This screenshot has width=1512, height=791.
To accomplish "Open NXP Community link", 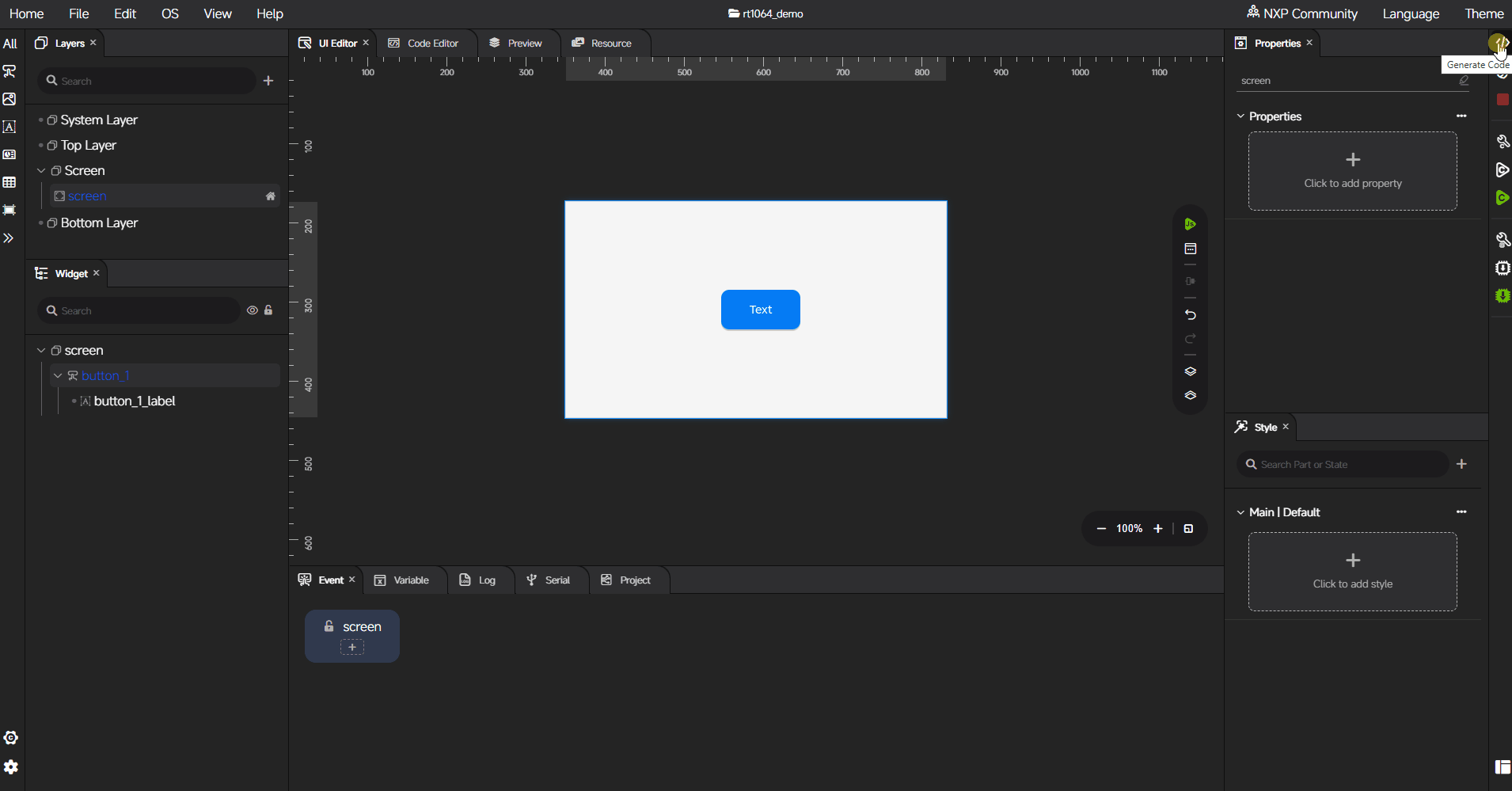I will (1302, 13).
